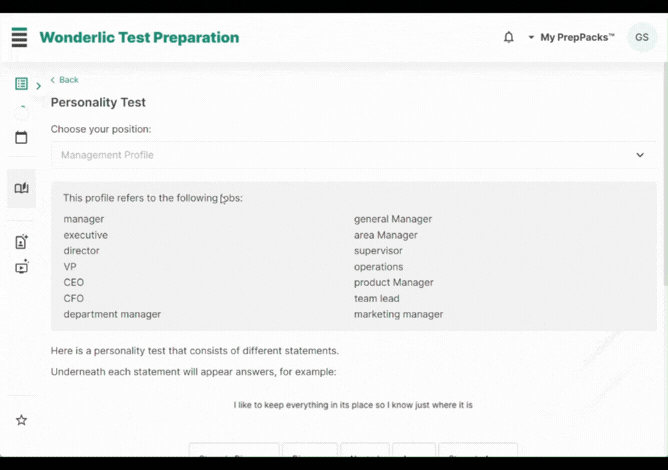Open notifications bell
The image size is (668, 470).
pyautogui.click(x=509, y=37)
